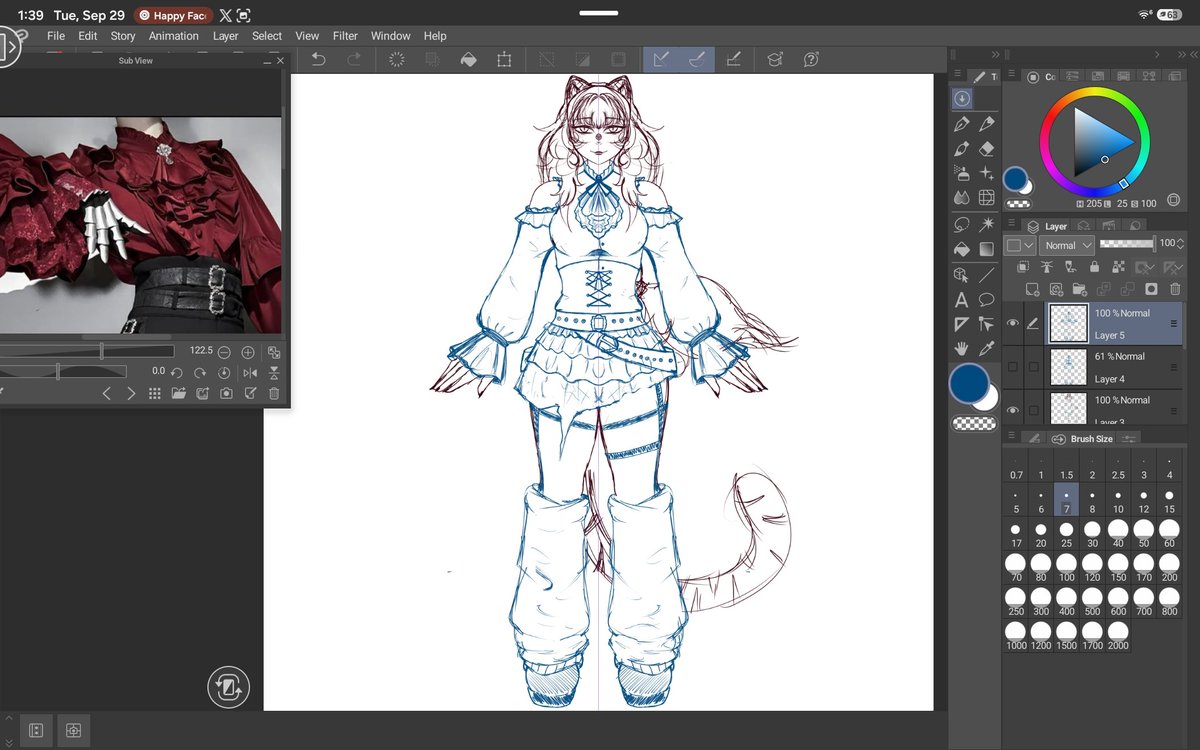Open the Animation menu

point(174,36)
